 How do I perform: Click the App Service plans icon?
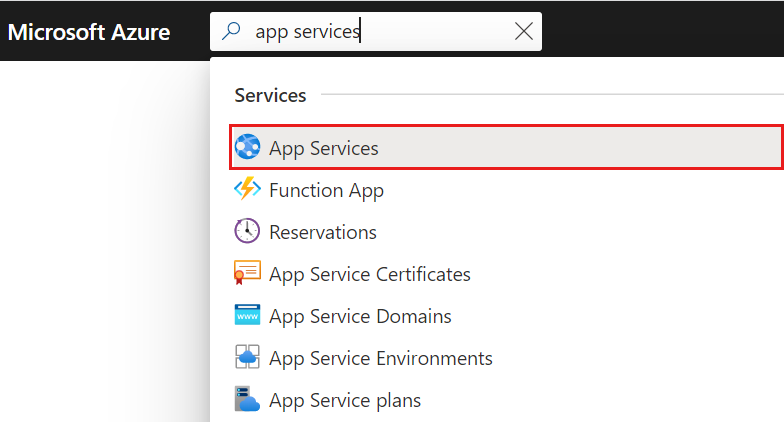point(247,400)
